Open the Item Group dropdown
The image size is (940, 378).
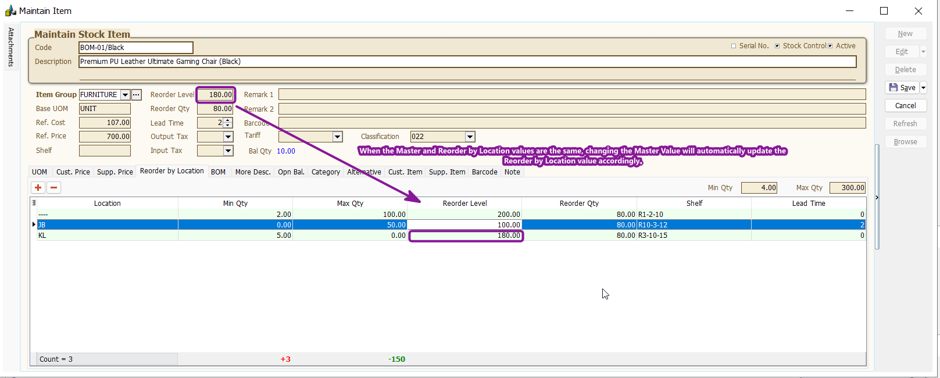click(125, 95)
